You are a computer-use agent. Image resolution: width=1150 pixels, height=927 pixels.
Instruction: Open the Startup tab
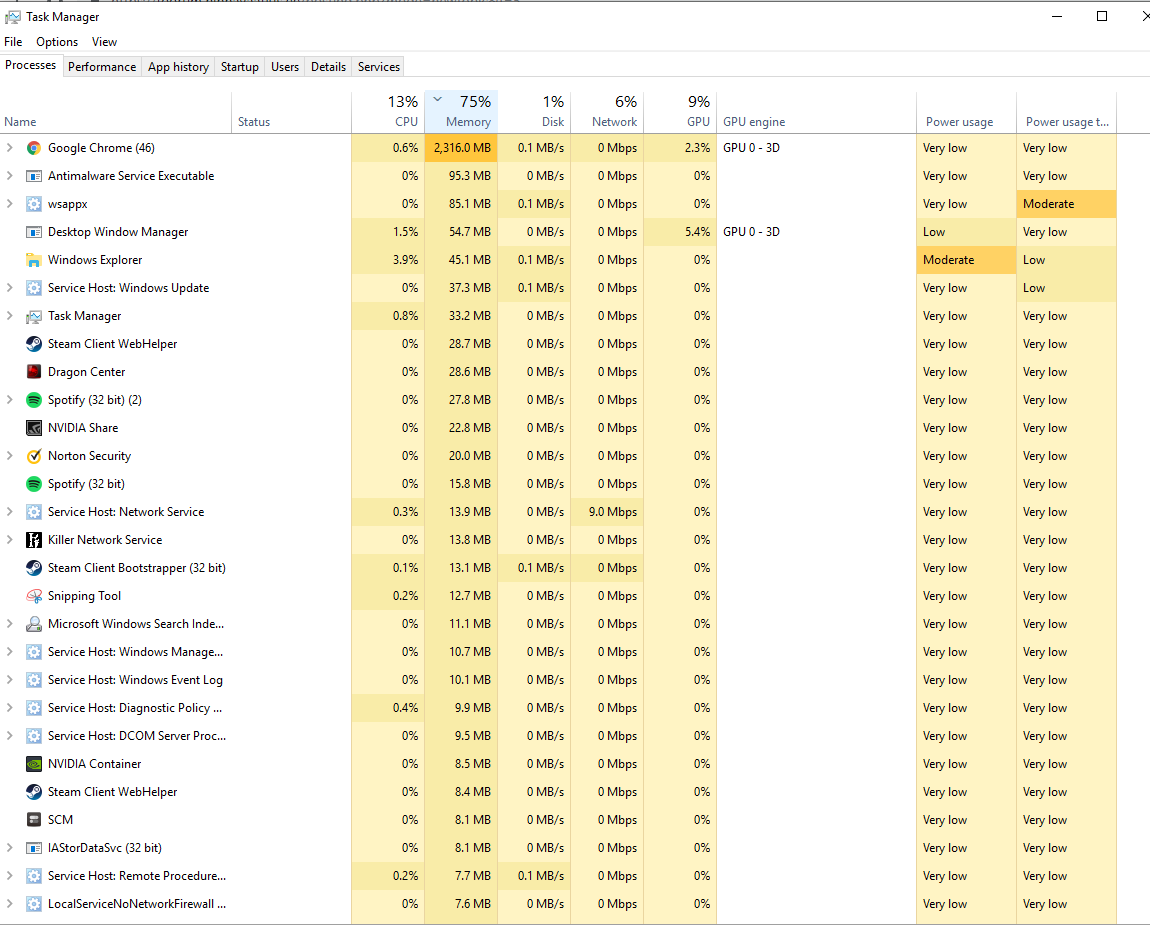(240, 67)
